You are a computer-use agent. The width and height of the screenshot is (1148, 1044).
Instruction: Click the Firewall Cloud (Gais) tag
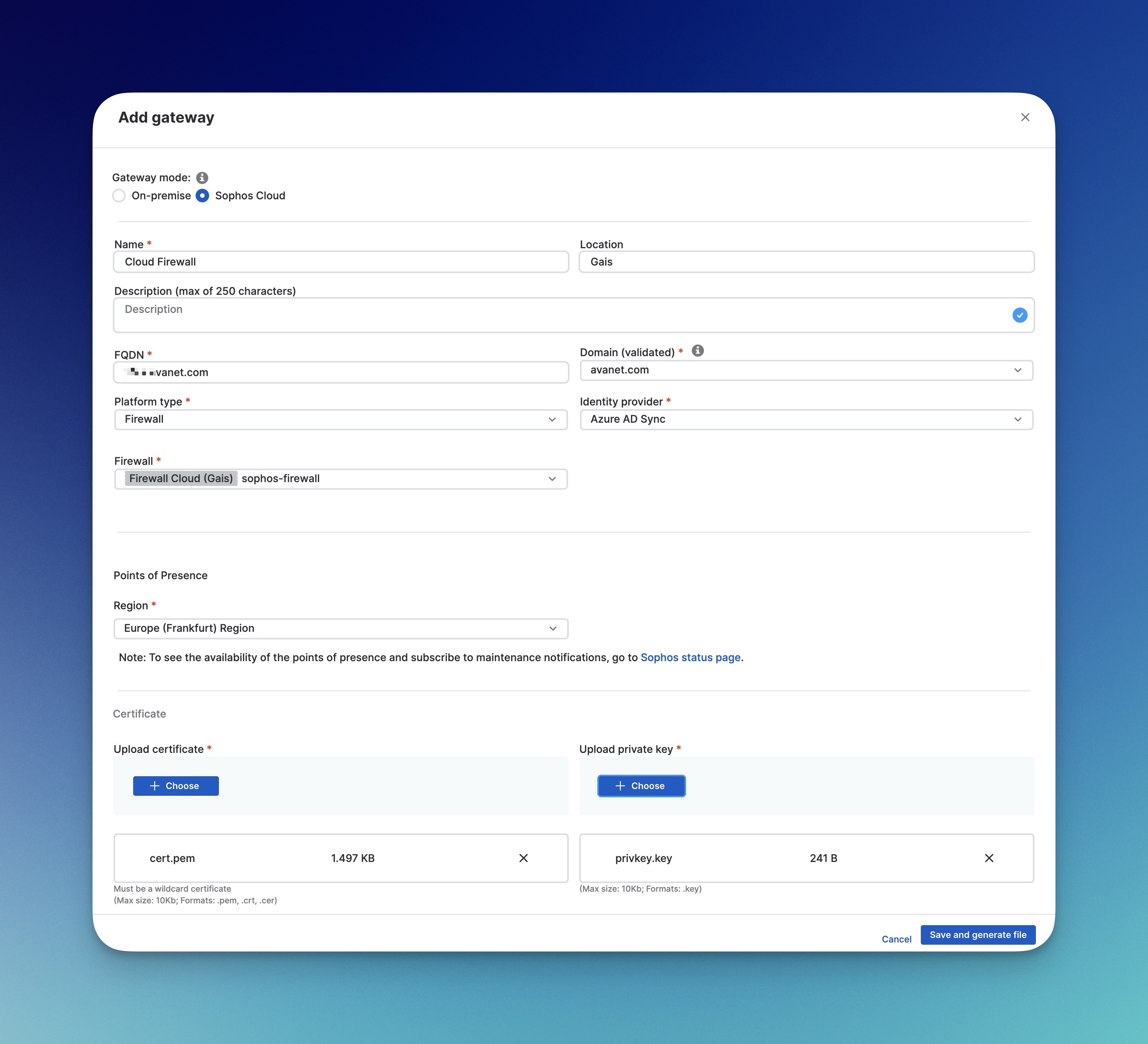[181, 479]
